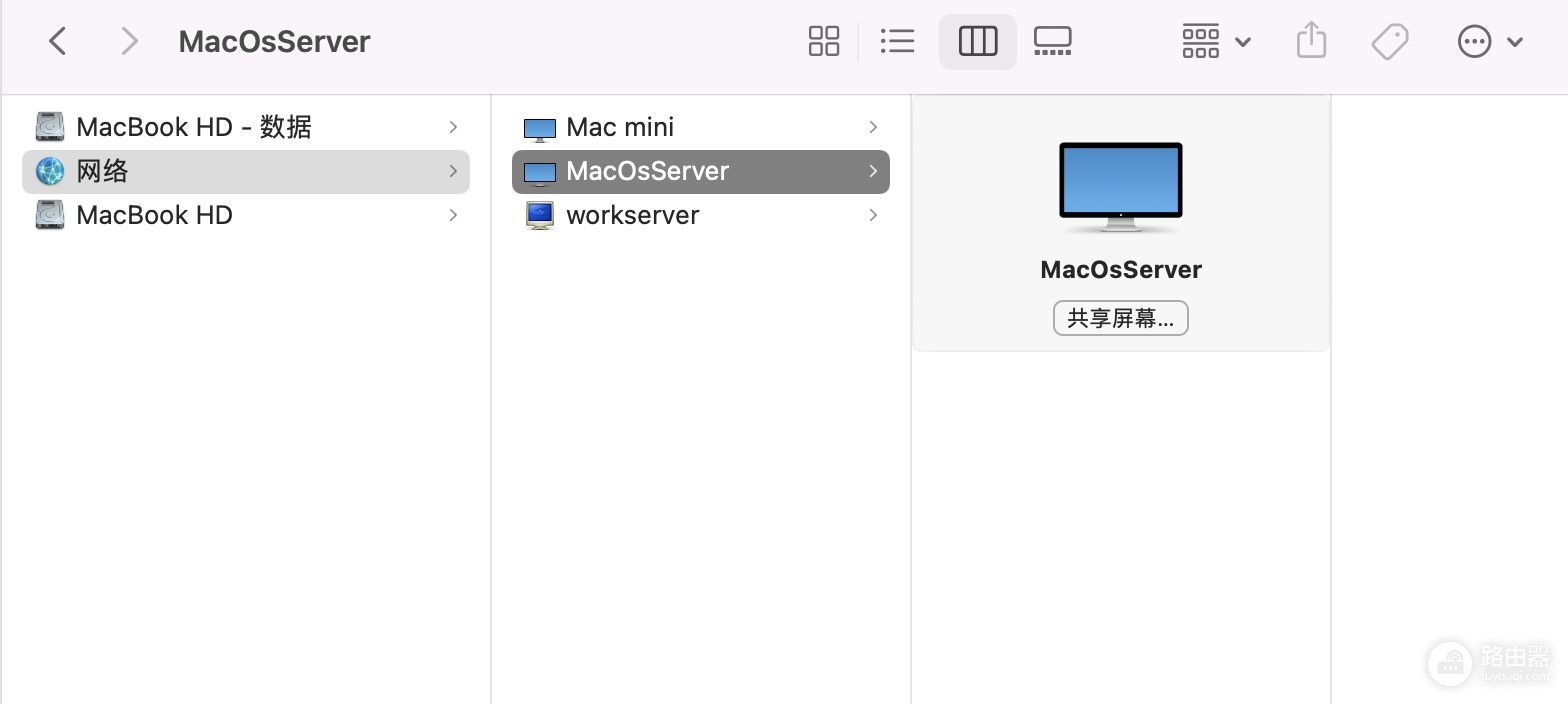Click the MacOsServer window title
This screenshot has height=704, width=1568.
point(275,41)
